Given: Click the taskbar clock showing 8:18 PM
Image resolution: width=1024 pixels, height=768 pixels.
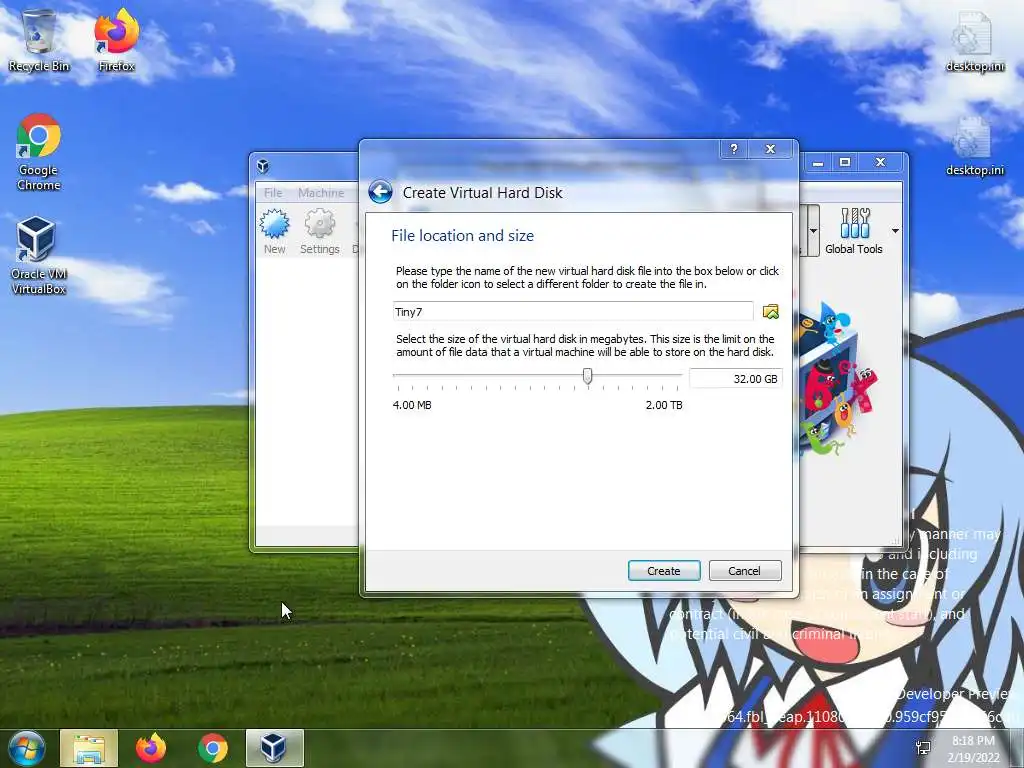Looking at the screenshot, I should tap(973, 749).
